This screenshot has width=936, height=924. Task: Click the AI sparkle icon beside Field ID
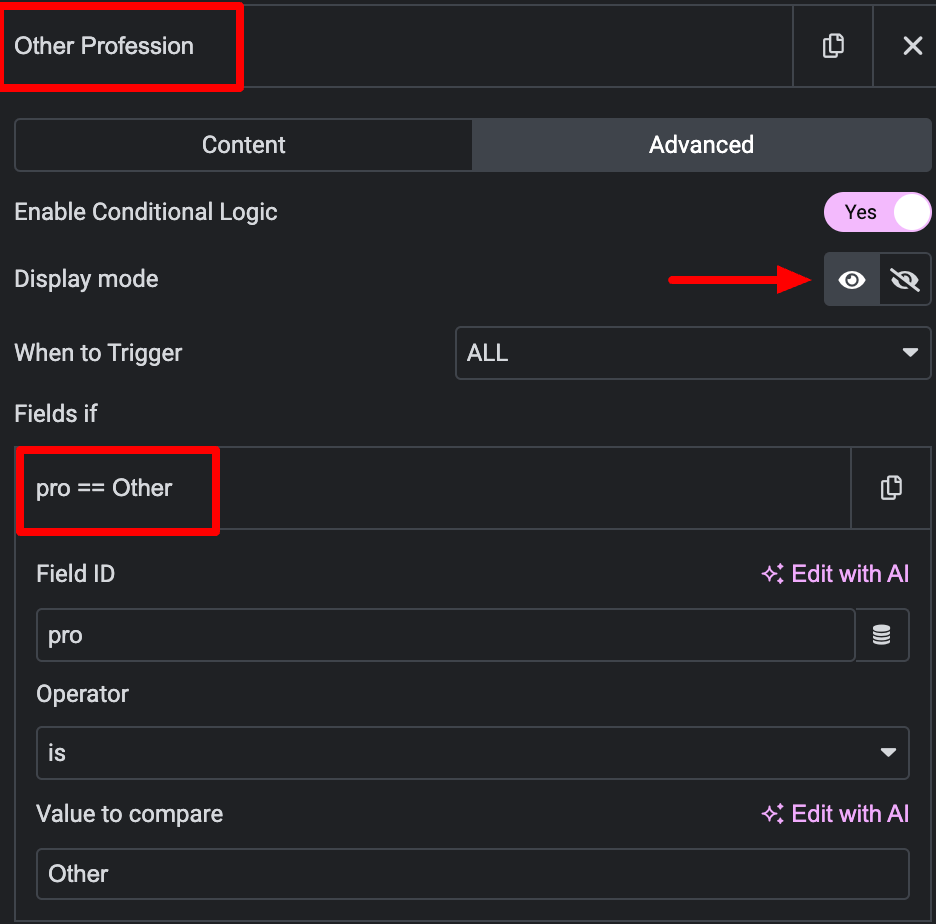point(772,574)
